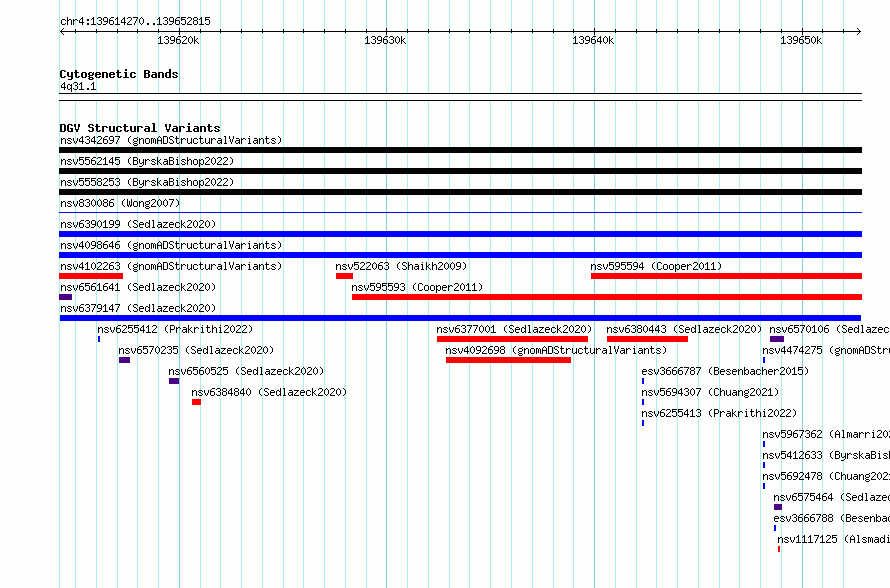890x588 pixels.
Task: Click red bar under nsv4102263
Action: 91,276
